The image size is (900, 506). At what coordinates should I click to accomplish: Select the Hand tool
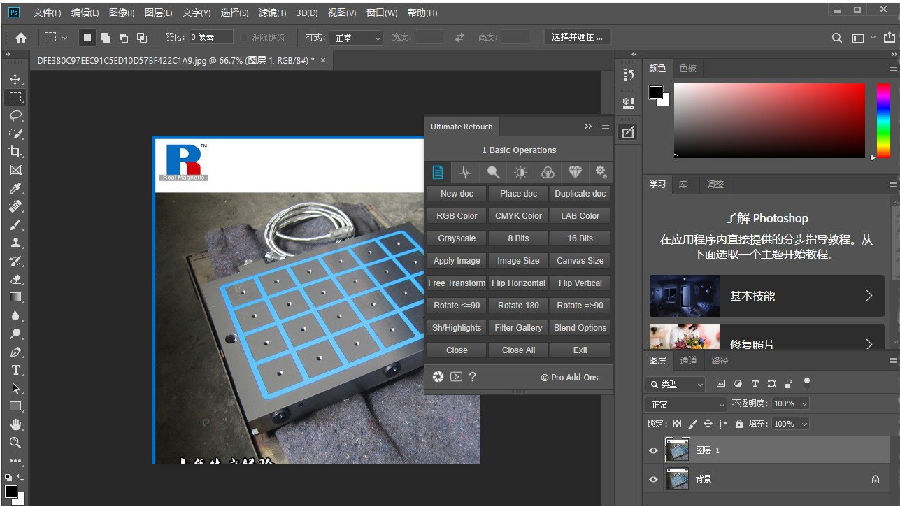15,425
